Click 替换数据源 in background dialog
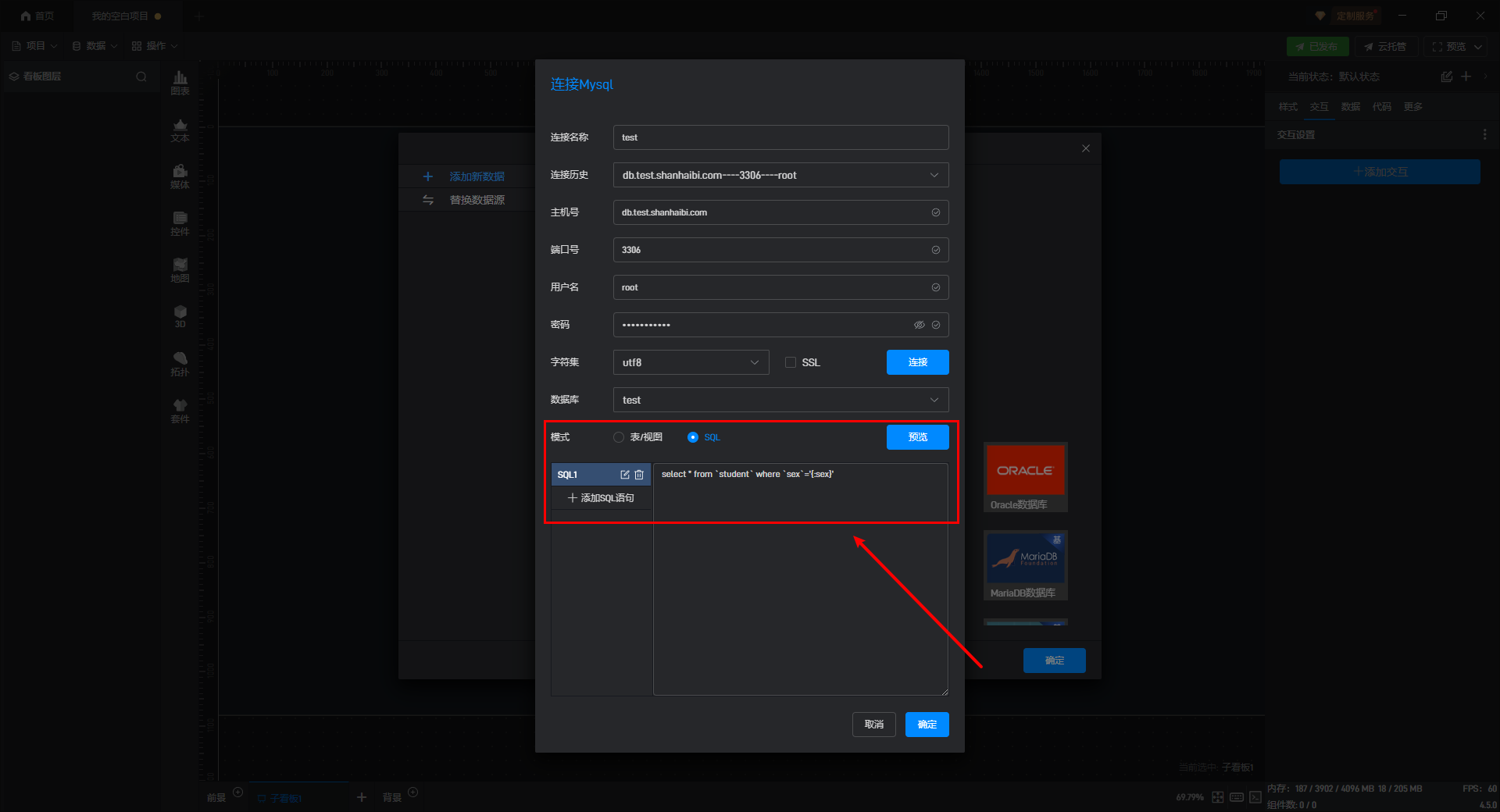 click(477, 200)
